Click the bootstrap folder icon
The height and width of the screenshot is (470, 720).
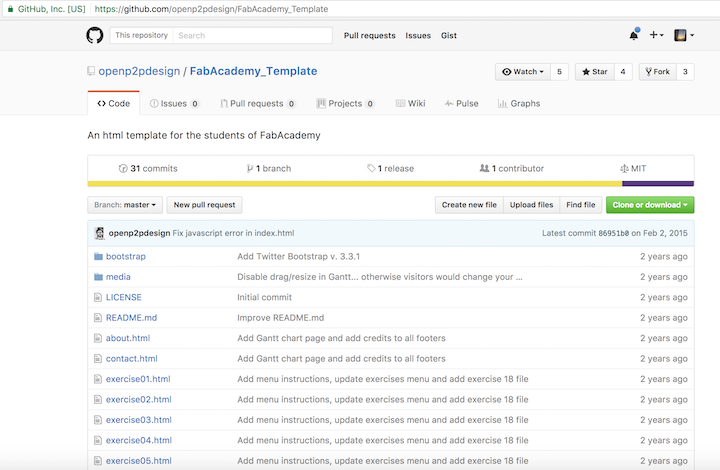click(98, 256)
